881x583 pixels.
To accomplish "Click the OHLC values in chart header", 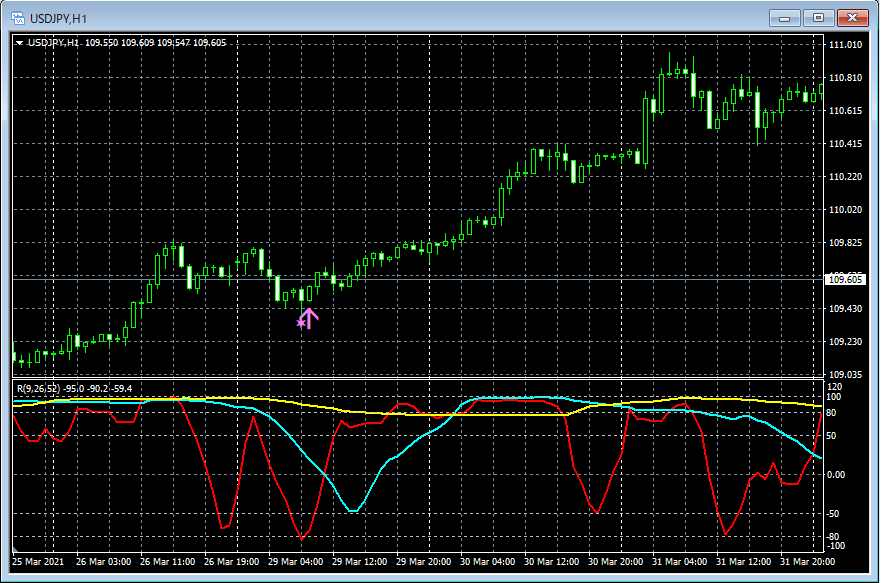I will pyautogui.click(x=155, y=43).
